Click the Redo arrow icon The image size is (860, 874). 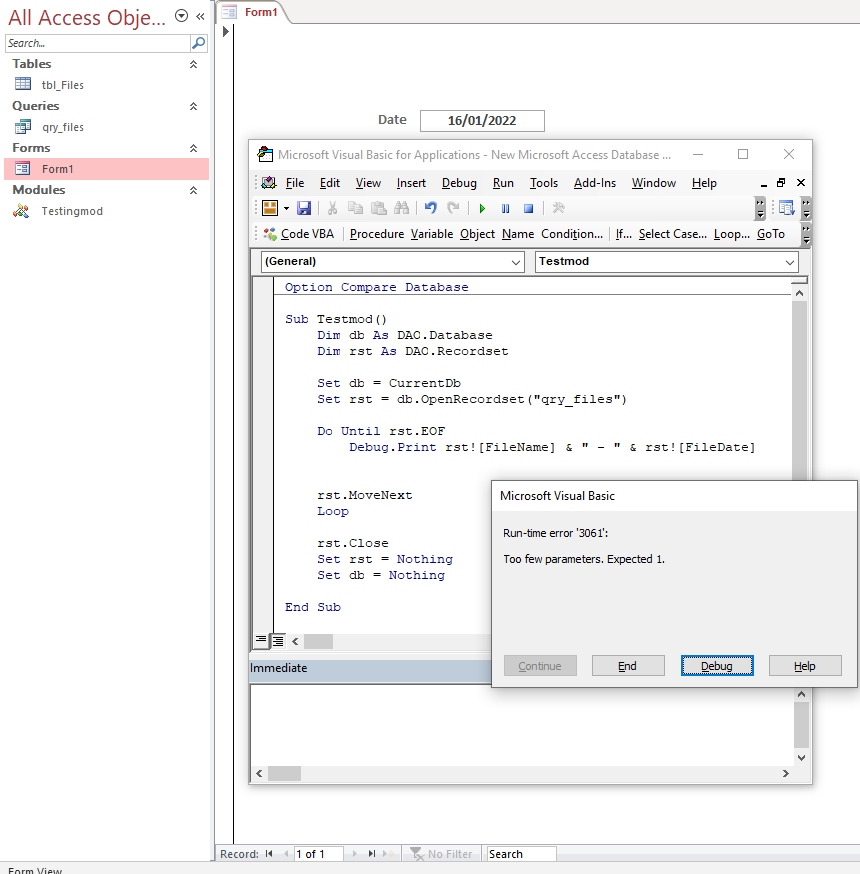[454, 208]
